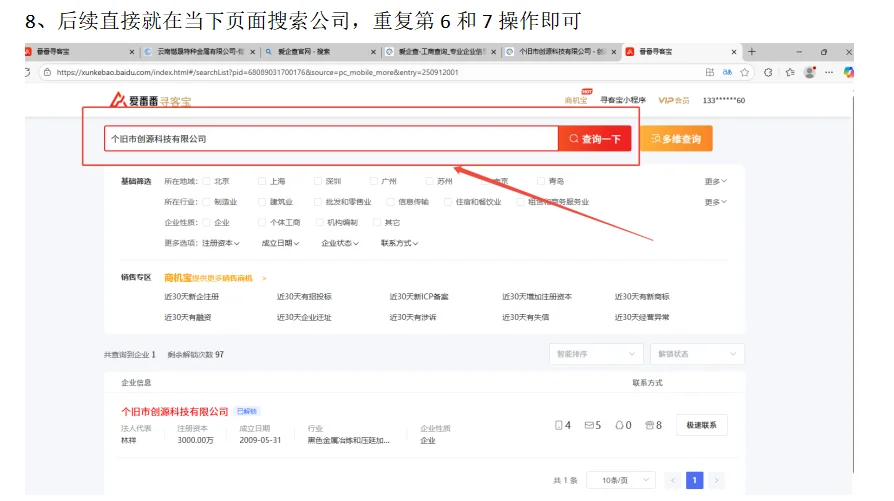894x501 pixels.
Task: Switch to the 个旧市创源科技有限公司 tab
Action: click(560, 51)
